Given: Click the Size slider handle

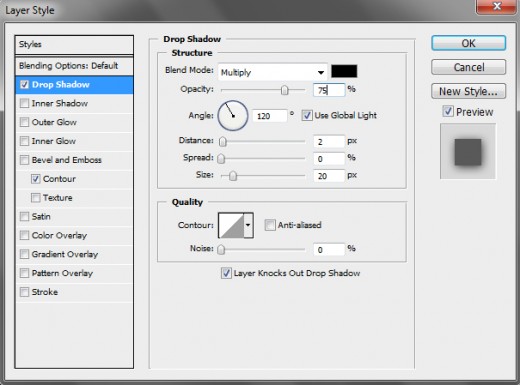Looking at the screenshot, I should [233, 176].
